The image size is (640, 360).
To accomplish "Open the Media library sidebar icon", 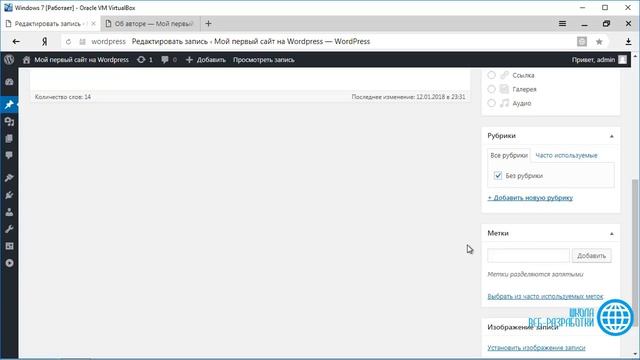I will click(9, 122).
